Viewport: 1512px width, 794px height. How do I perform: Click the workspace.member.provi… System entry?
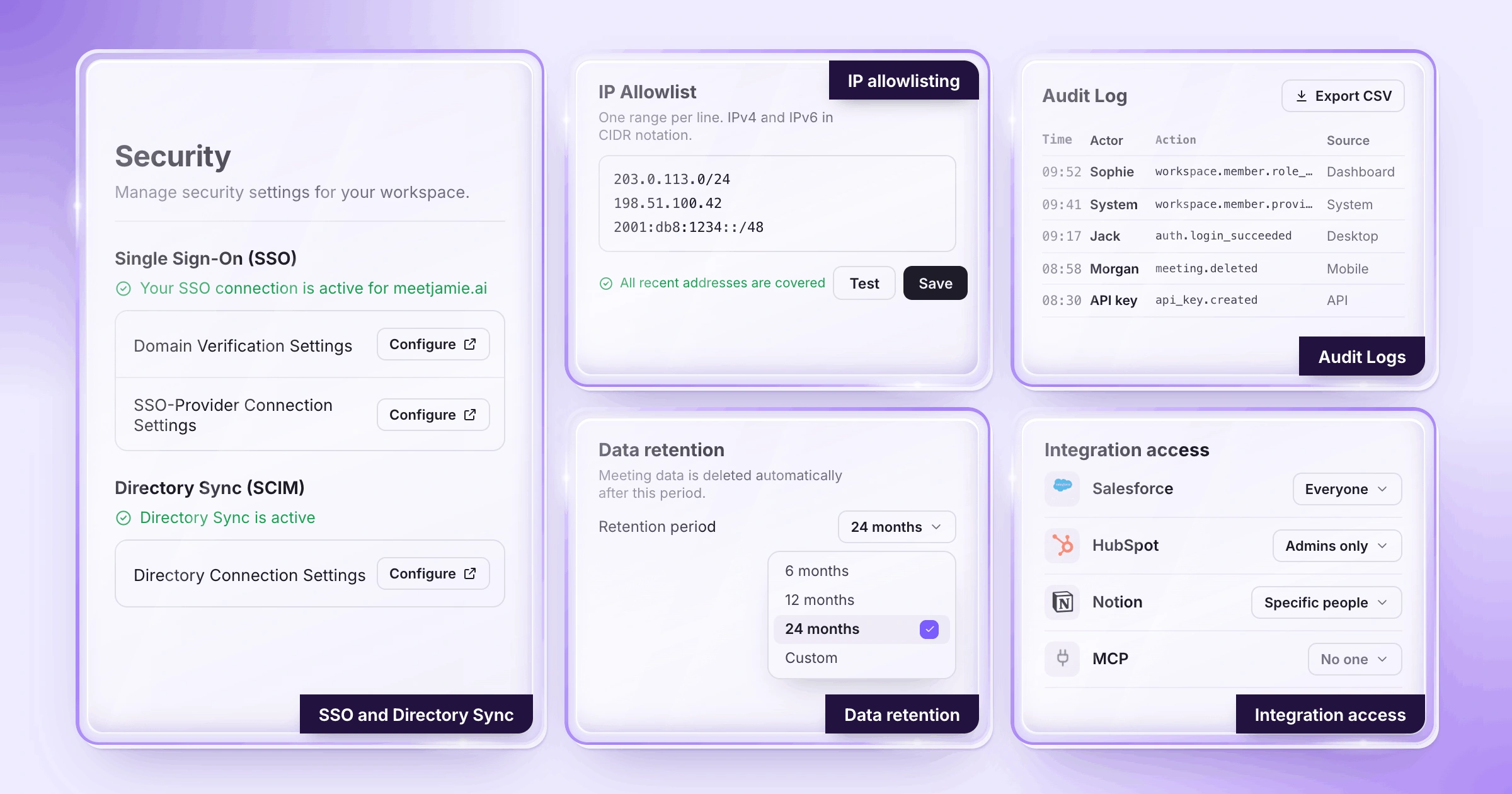click(x=1223, y=204)
